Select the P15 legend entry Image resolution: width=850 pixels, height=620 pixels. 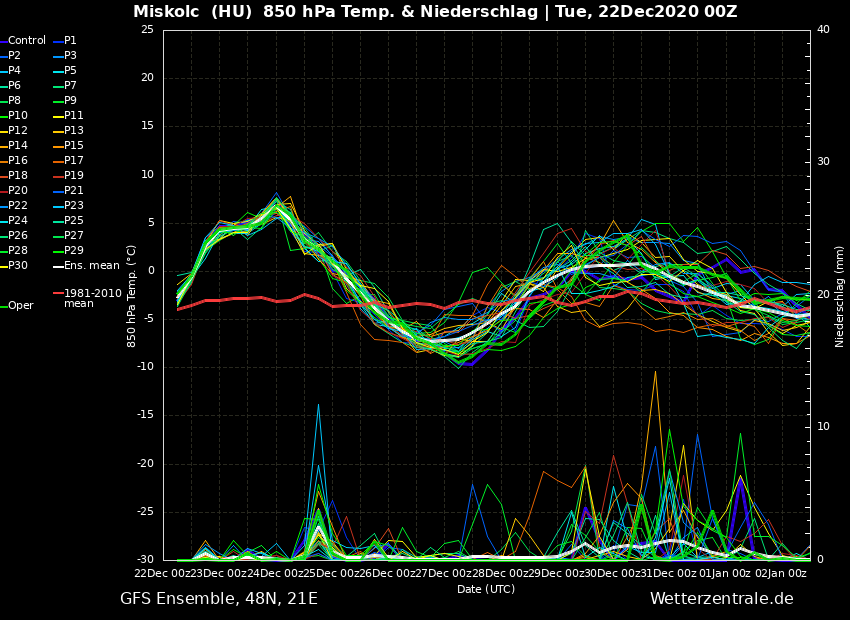(73, 146)
